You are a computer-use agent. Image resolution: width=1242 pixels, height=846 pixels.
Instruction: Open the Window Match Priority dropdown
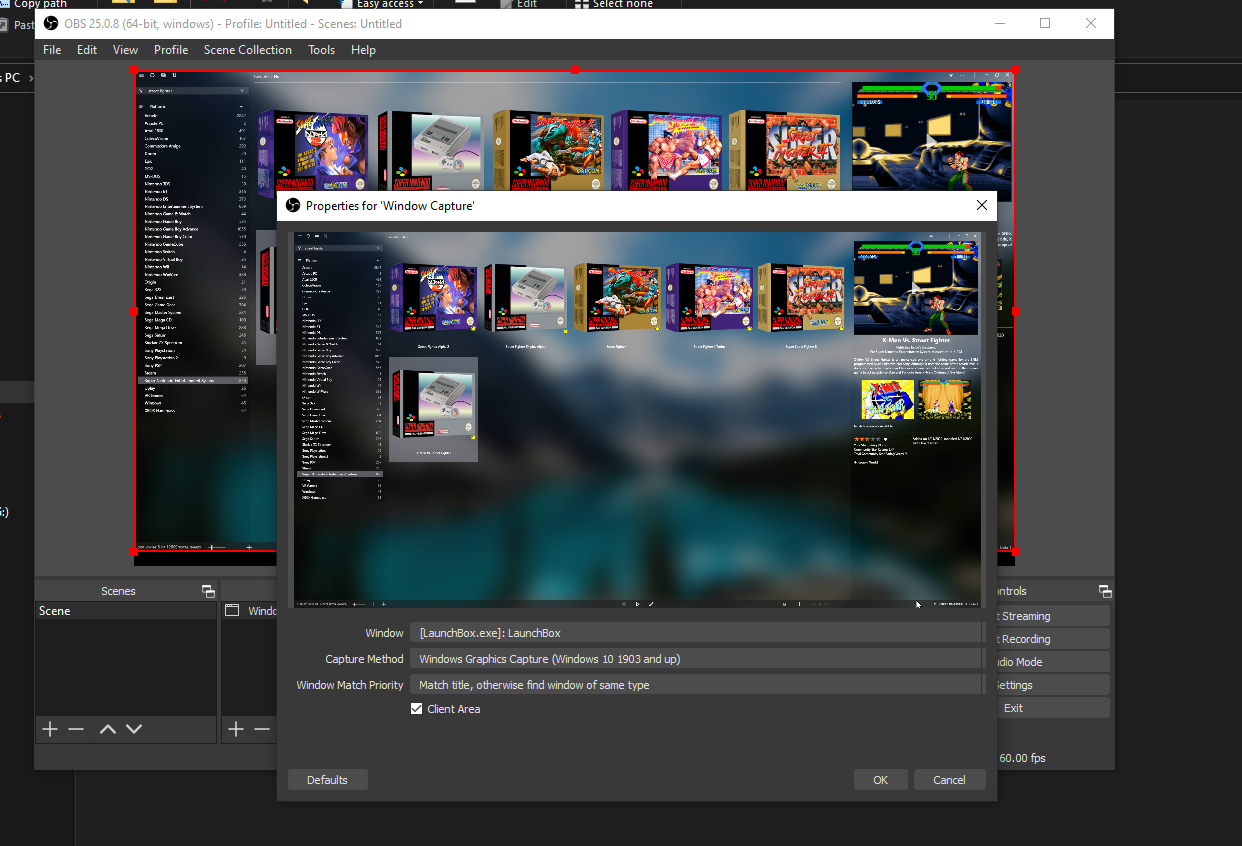click(697, 685)
